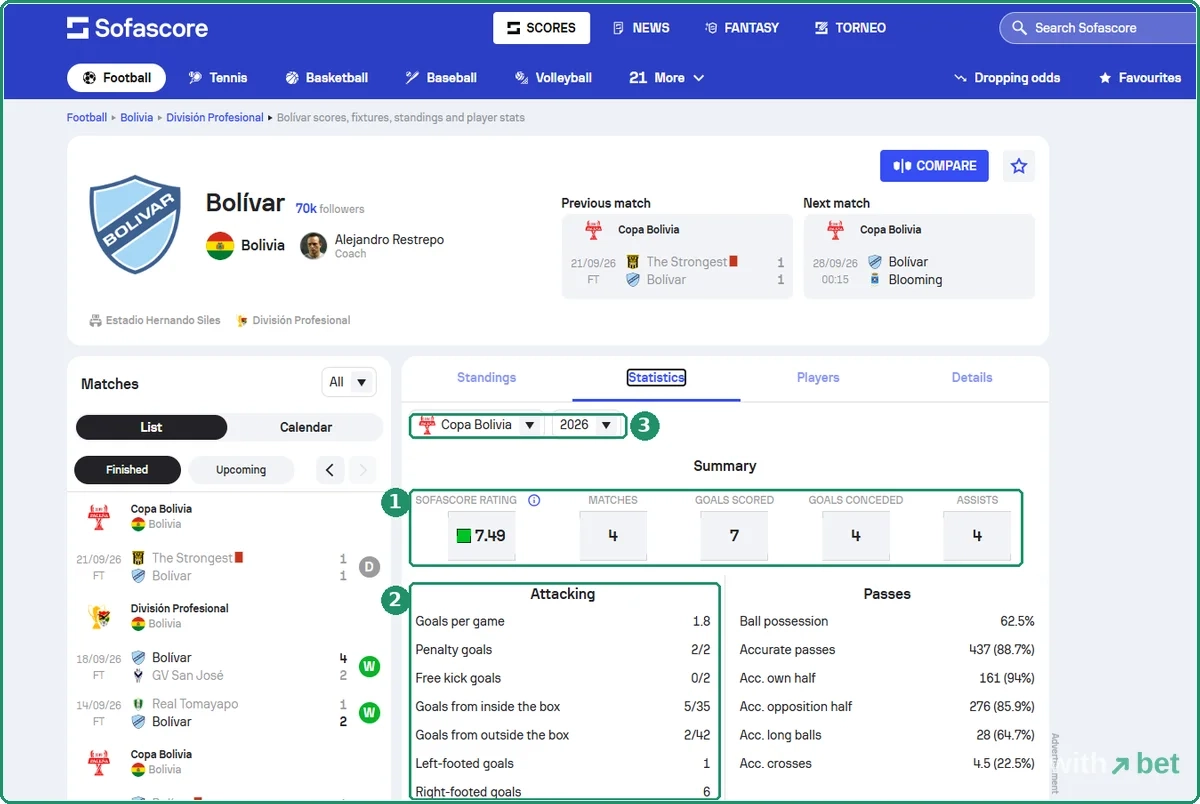This screenshot has height=804, width=1200.
Task: Click Ball possession 62.5% row
Action: pos(887,621)
